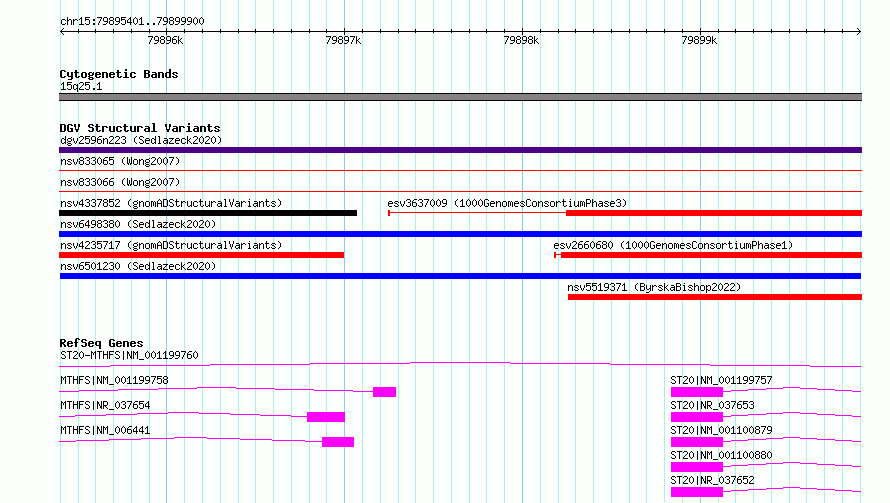Select the esv3637009 thick red bar
The height and width of the screenshot is (503, 890).
coord(714,213)
